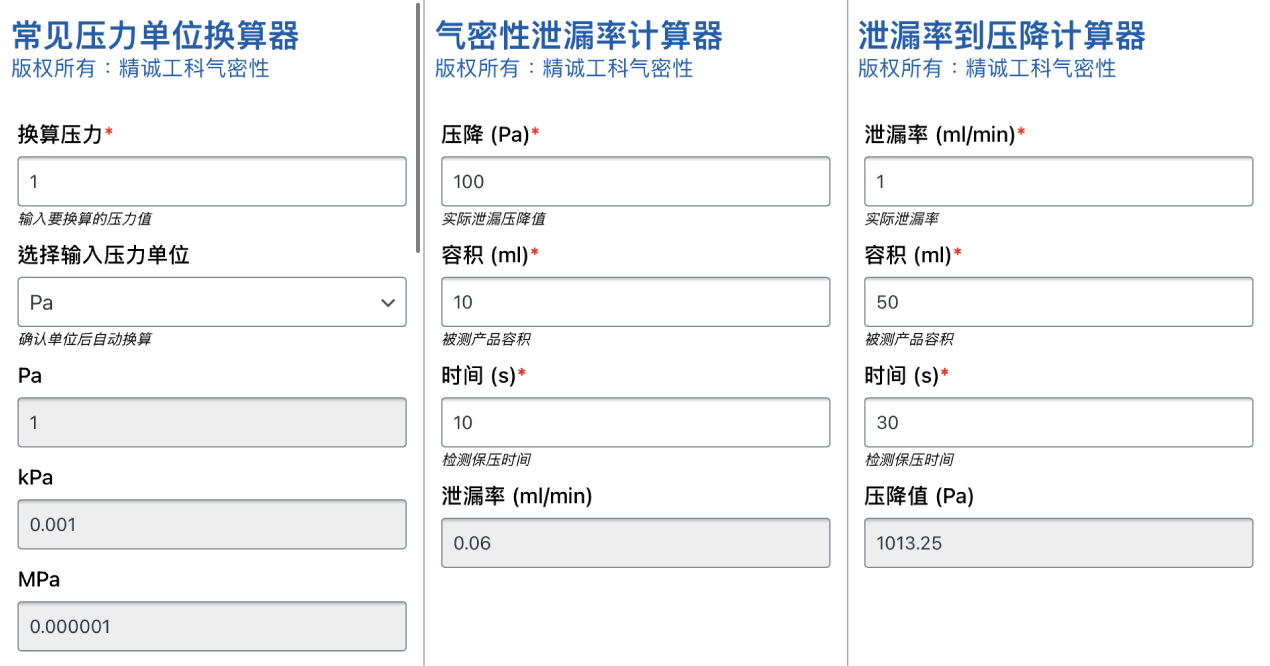Click the 泄漏率到压降计算器 title
Image resolution: width=1270 pixels, height=666 pixels.
[1002, 36]
